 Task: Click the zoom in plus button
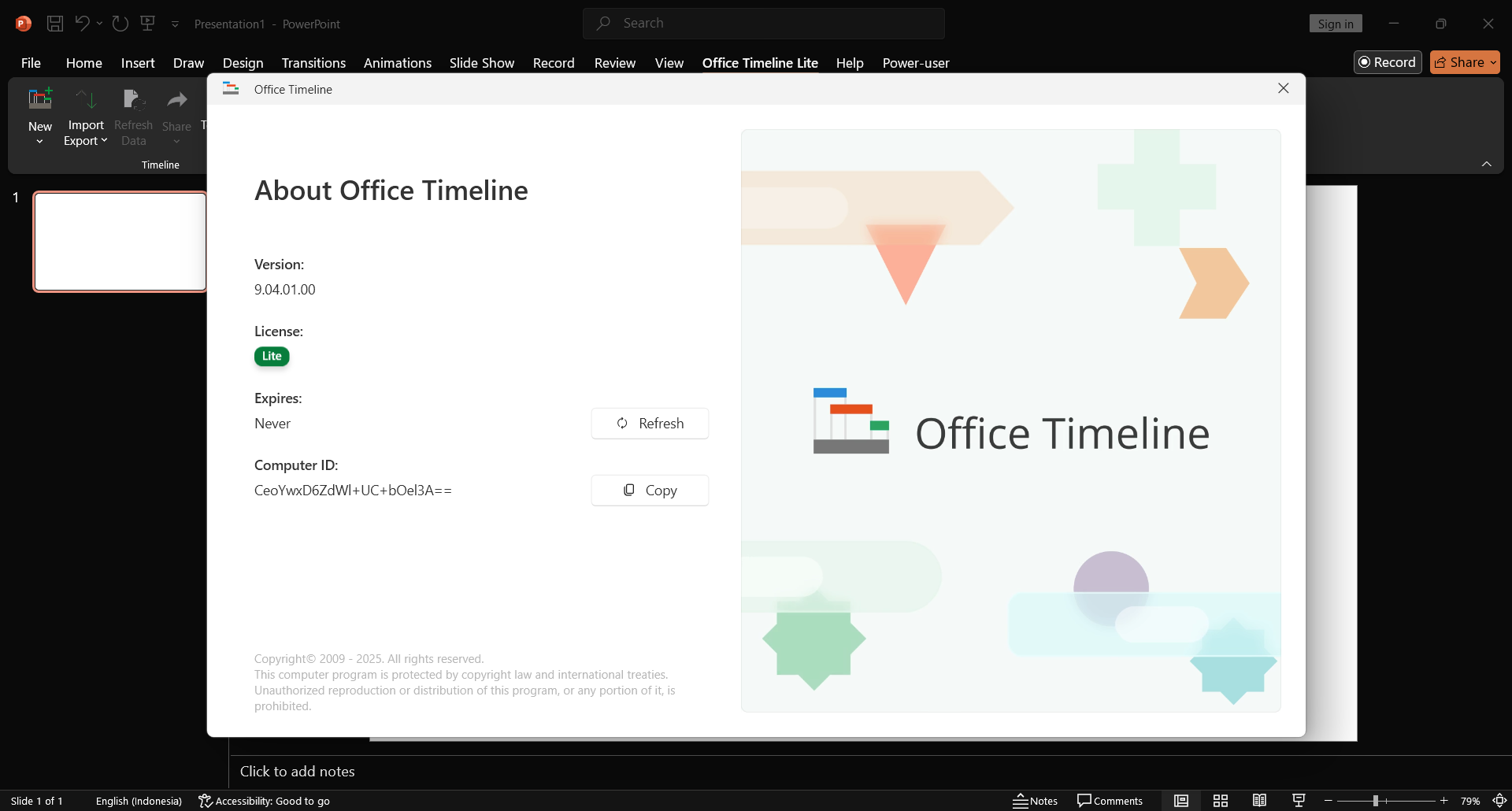[1444, 801]
